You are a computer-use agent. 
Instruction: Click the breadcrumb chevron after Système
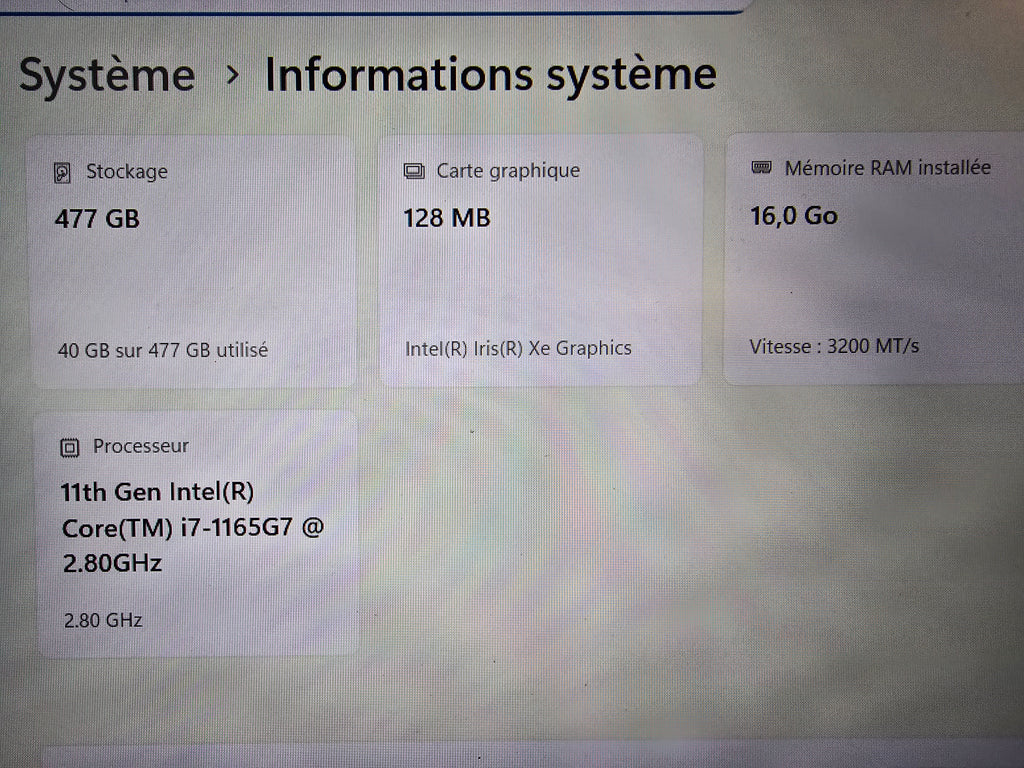232,75
